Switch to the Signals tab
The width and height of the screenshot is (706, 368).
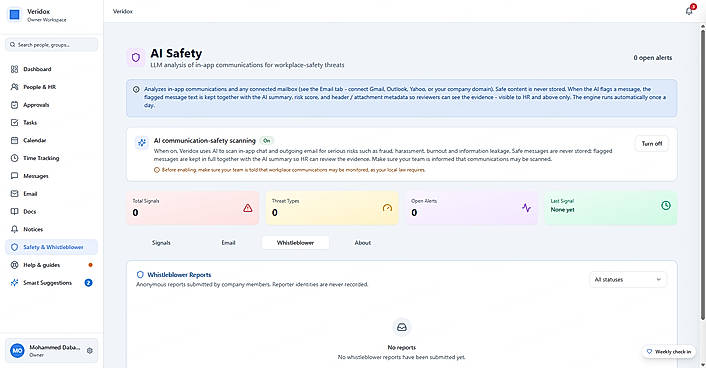pos(161,243)
